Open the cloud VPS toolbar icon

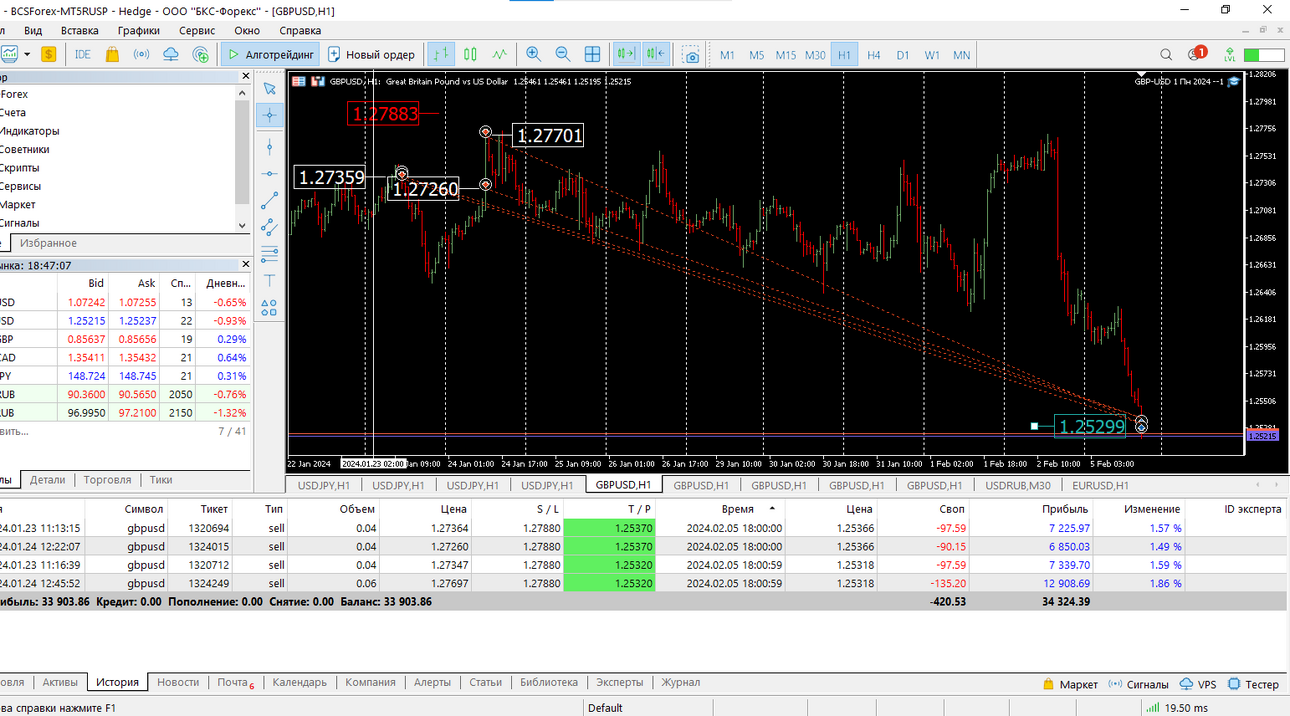pyautogui.click(x=171, y=54)
